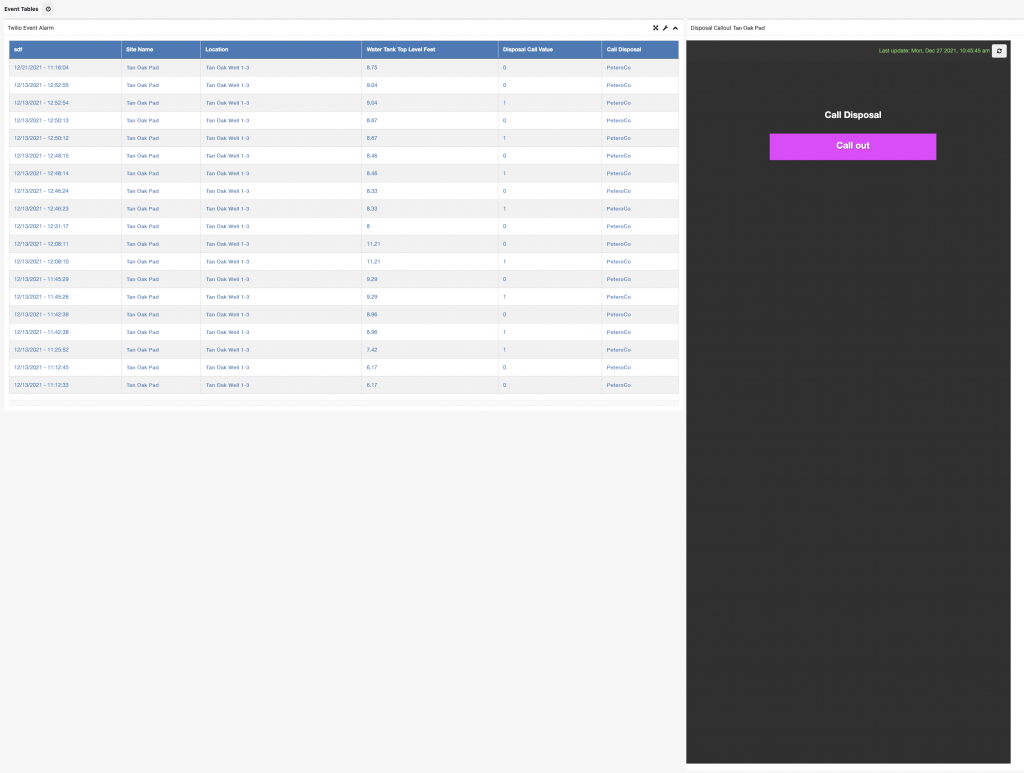Click Water Tank Top Level Feet header
The image size is (1024, 773).
tap(429, 50)
